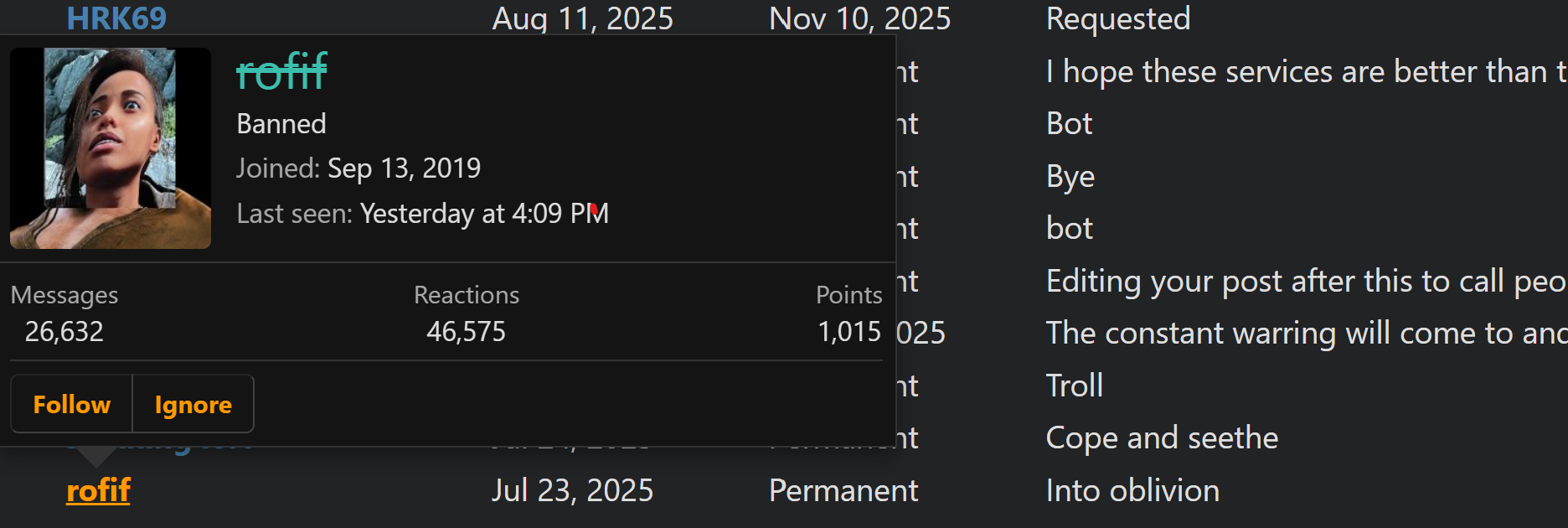
Task: Click Permanent in rofif's row
Action: [x=843, y=490]
